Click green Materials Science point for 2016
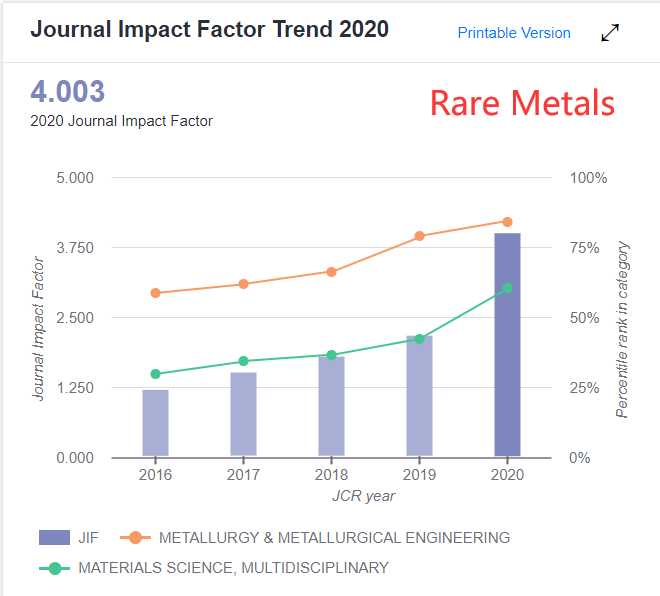 (155, 374)
